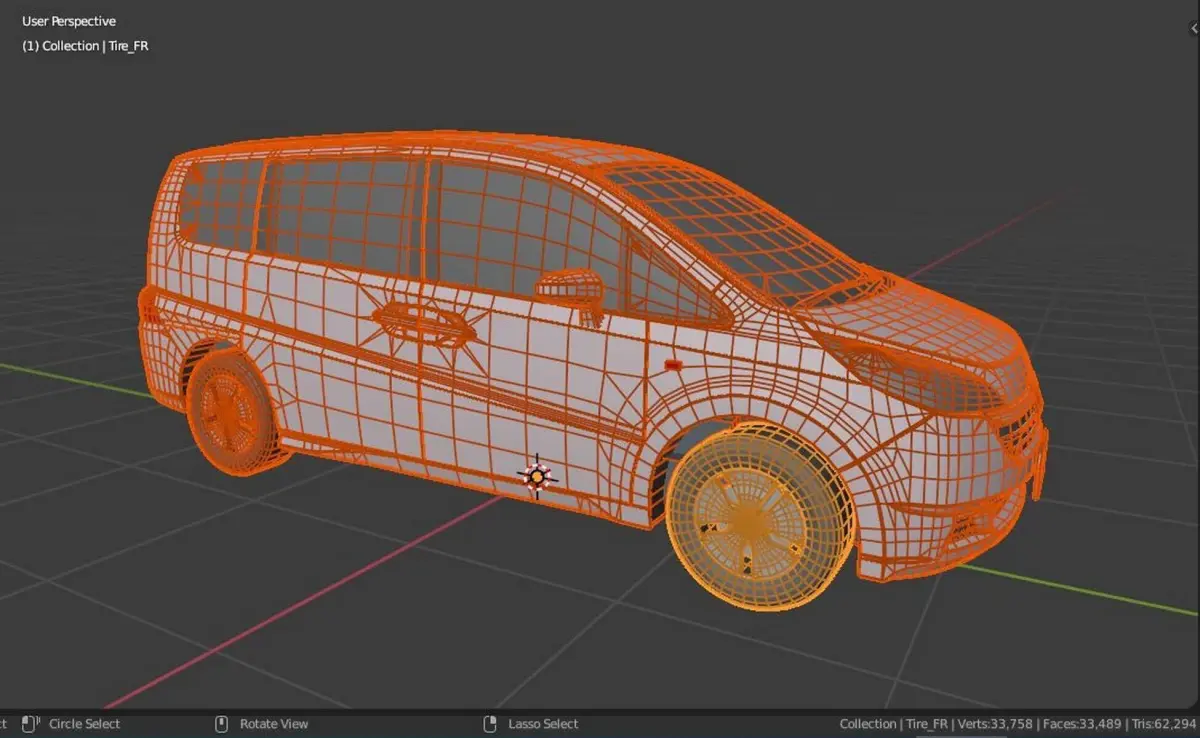Screen dimensions: 1200x738
Task: Click the 'User Perspective' viewport label
Action: tap(69, 21)
